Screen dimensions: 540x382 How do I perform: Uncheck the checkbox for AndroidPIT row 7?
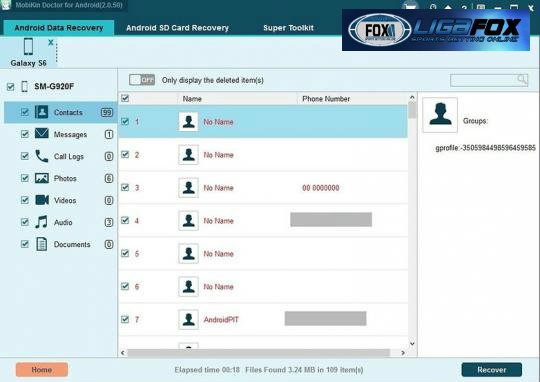[125, 320]
